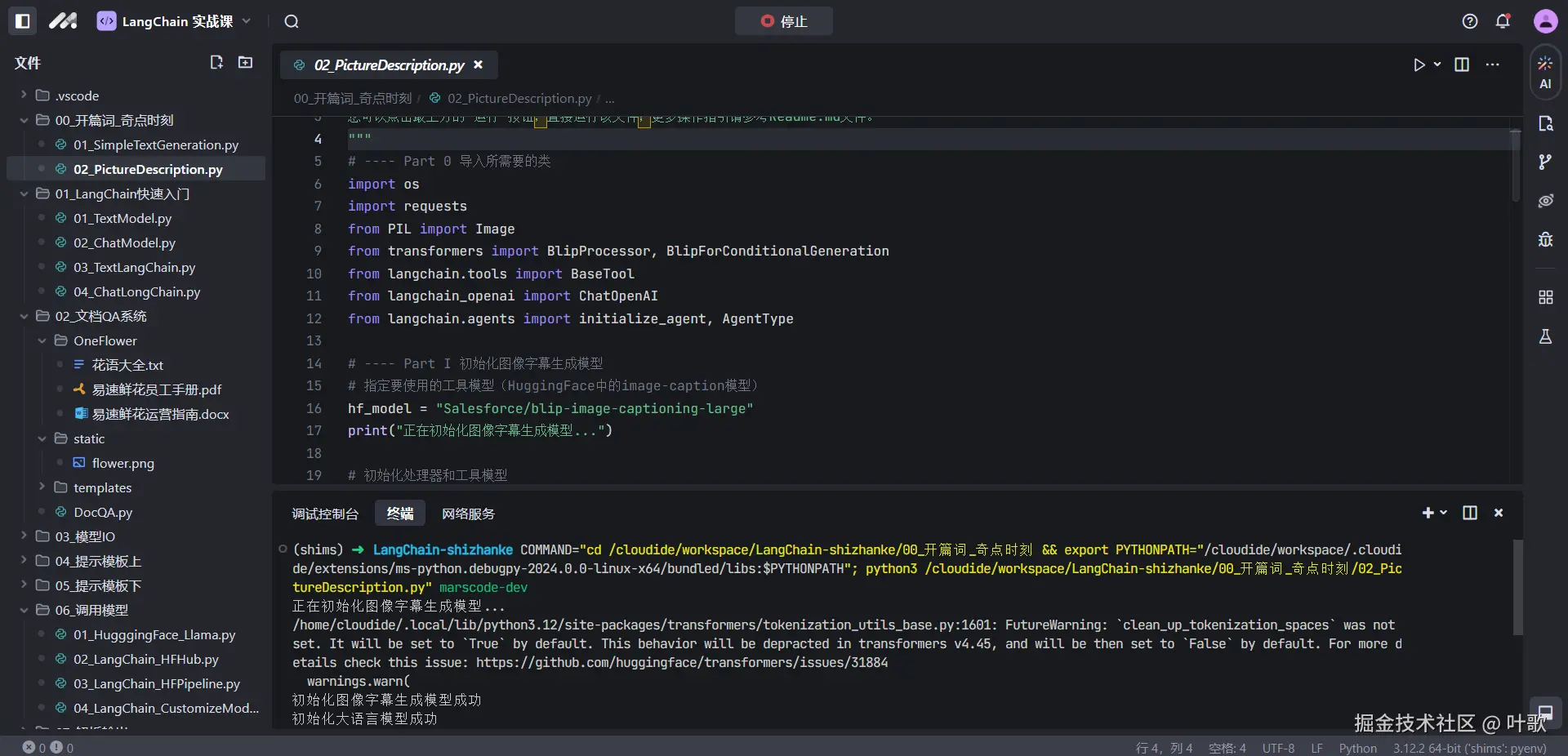Viewport: 1568px width, 756px height.
Task: Split the editor side by side
Action: (1462, 64)
